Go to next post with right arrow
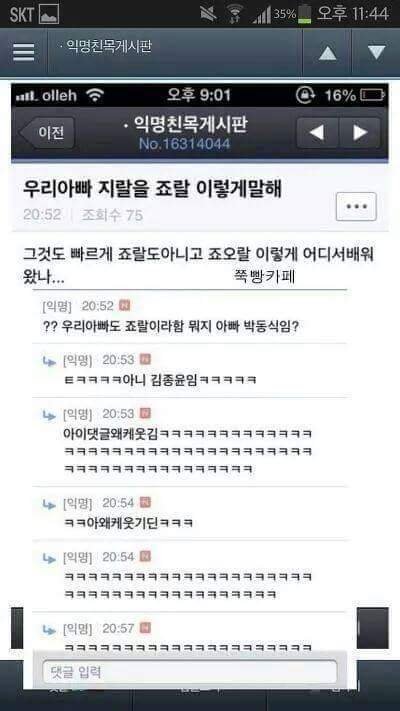400x711 pixels. point(360,133)
